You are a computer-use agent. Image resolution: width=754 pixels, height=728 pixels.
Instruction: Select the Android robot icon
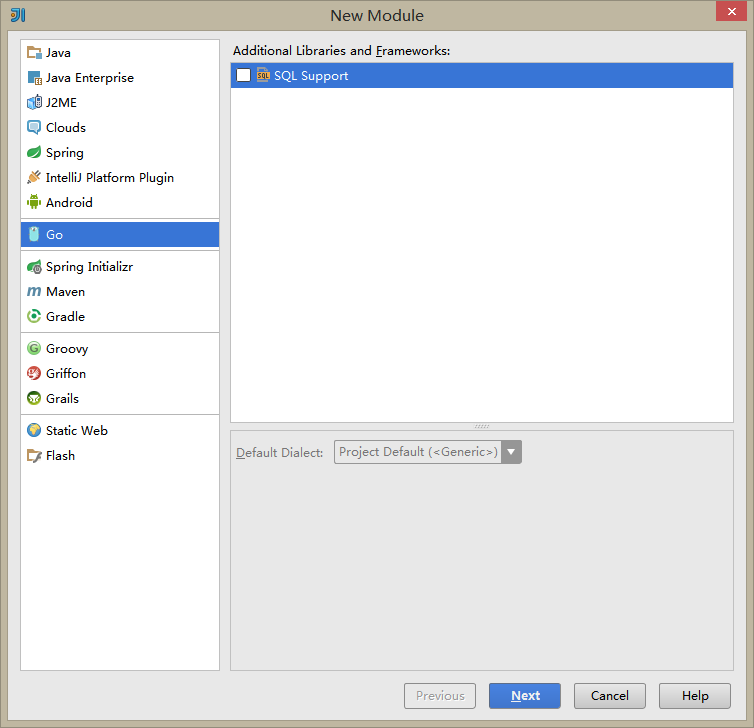[x=34, y=202]
